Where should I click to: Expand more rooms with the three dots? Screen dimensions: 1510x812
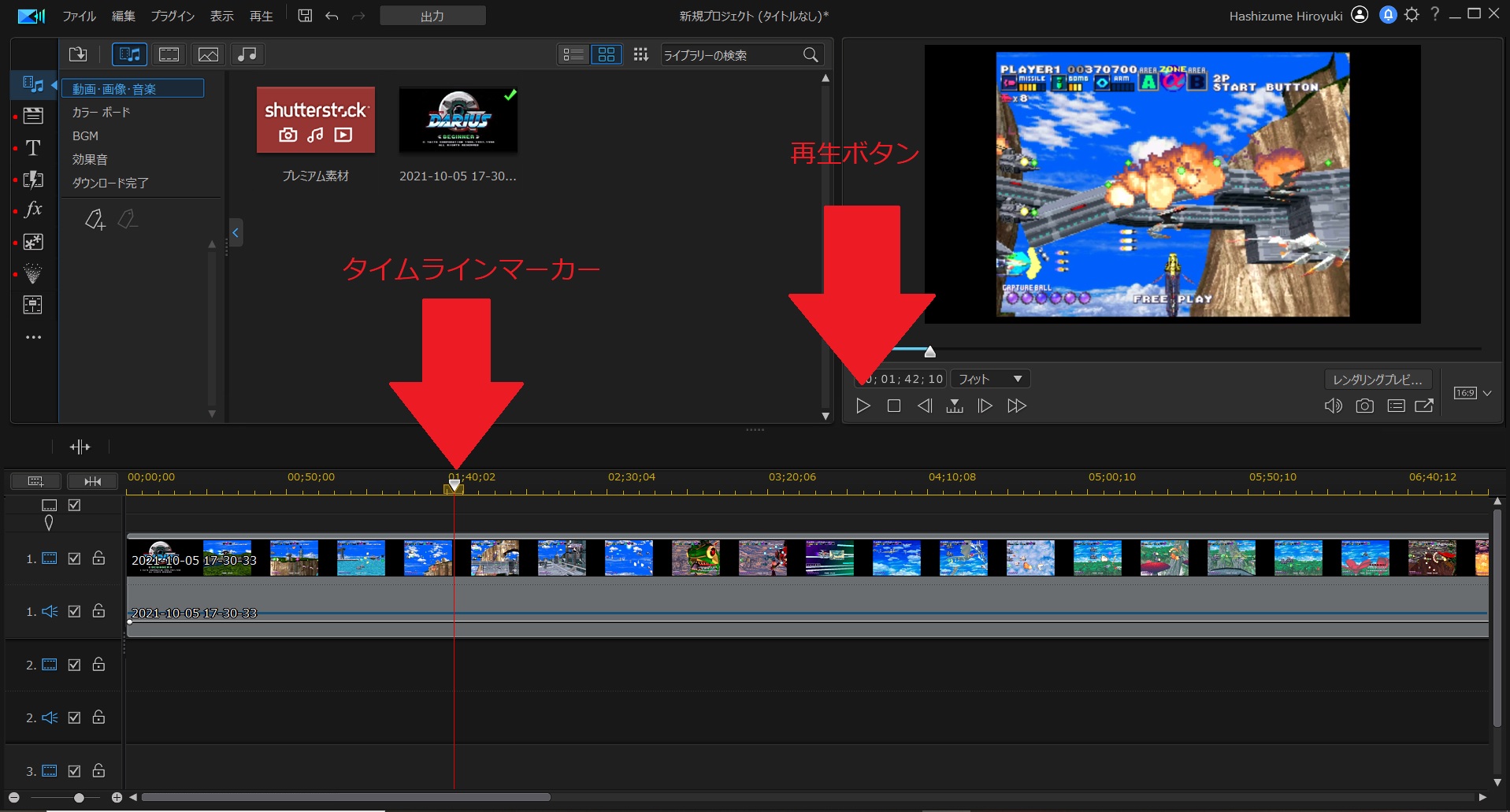(x=33, y=337)
